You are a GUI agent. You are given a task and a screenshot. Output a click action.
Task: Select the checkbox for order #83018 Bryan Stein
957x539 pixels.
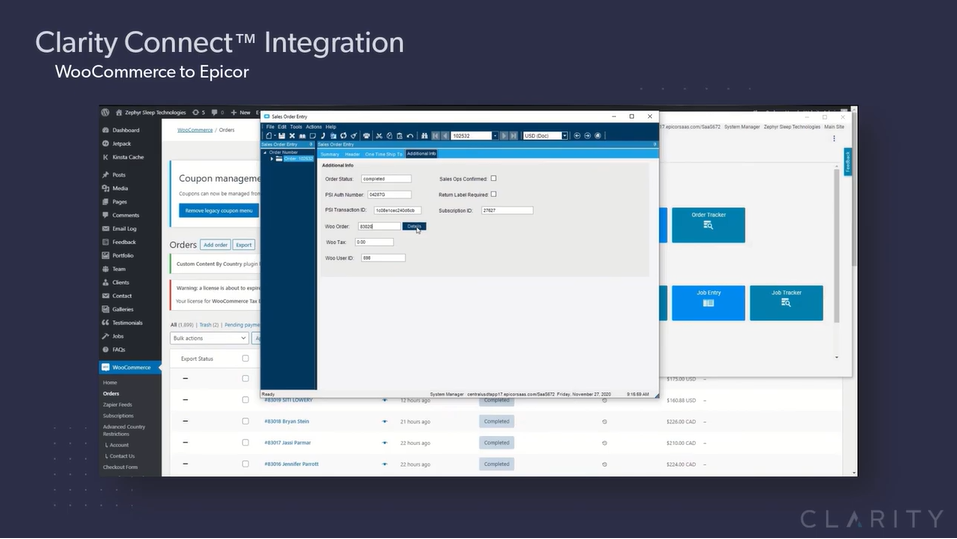coord(245,421)
